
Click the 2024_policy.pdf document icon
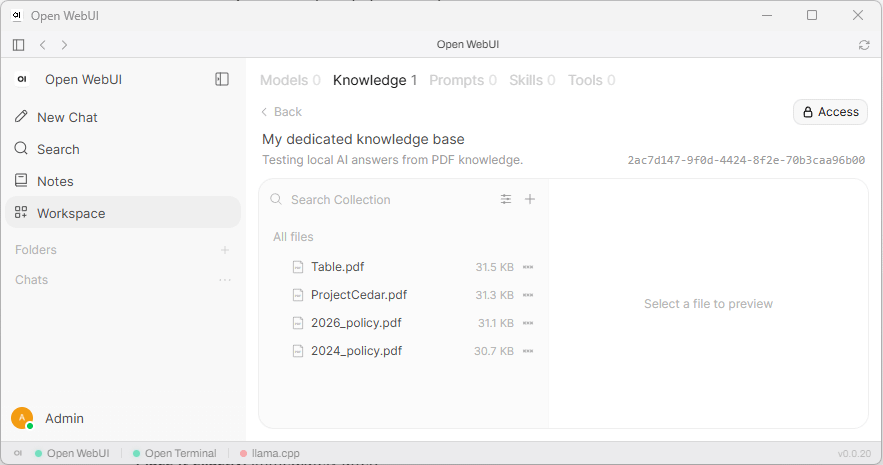[x=298, y=351]
